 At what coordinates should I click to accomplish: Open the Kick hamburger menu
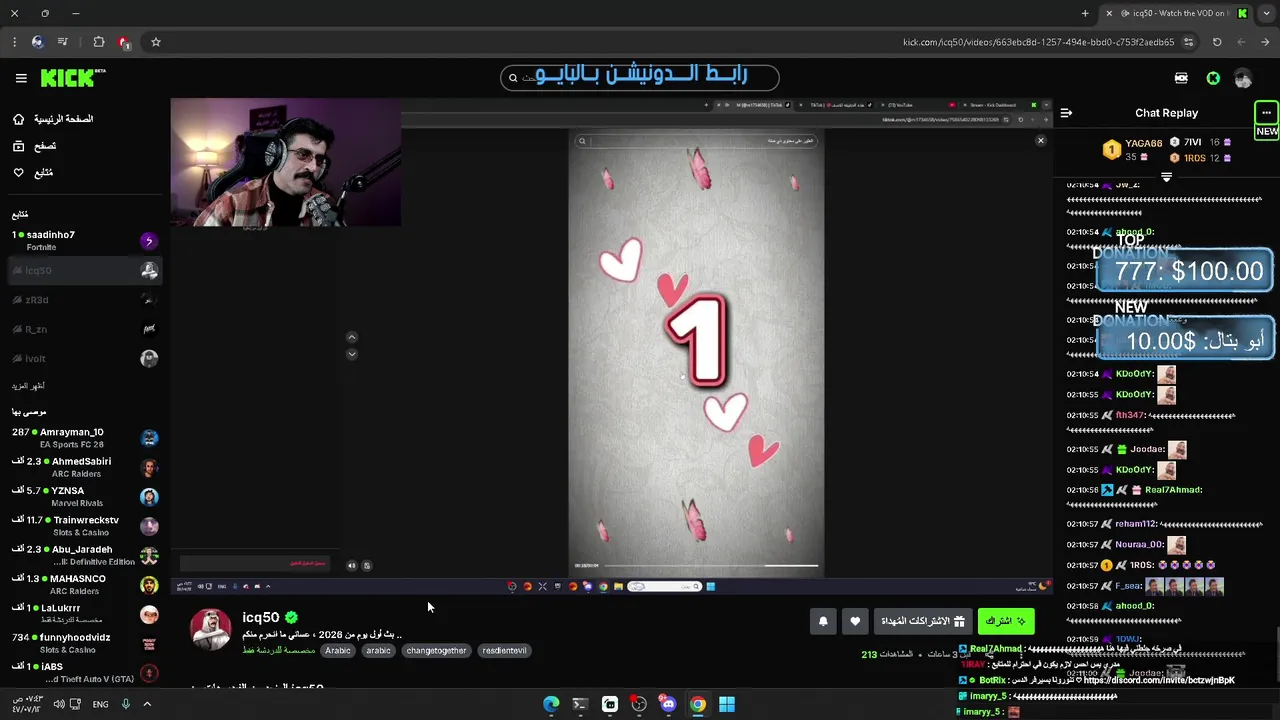(x=21, y=78)
